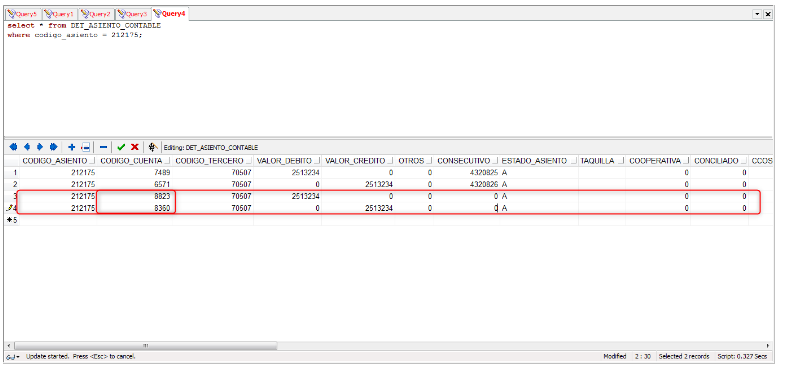Select cell 8360 in CODIGO_CUENTA

click(x=135, y=208)
